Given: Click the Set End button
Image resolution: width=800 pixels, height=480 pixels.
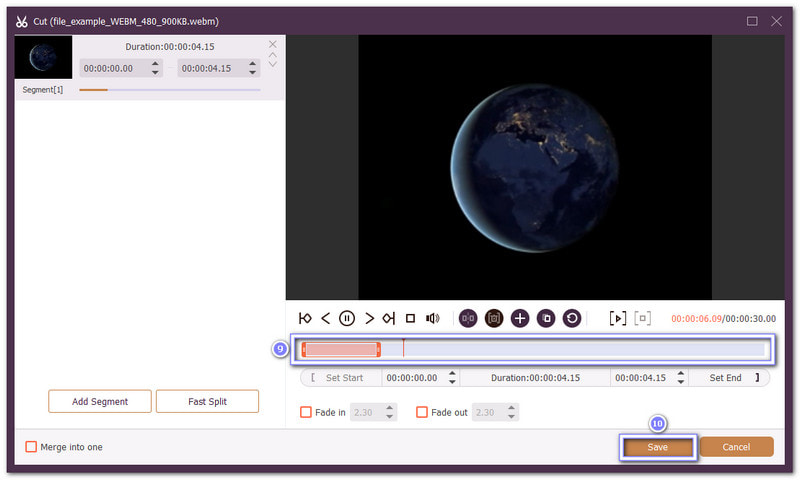Looking at the screenshot, I should tap(727, 378).
